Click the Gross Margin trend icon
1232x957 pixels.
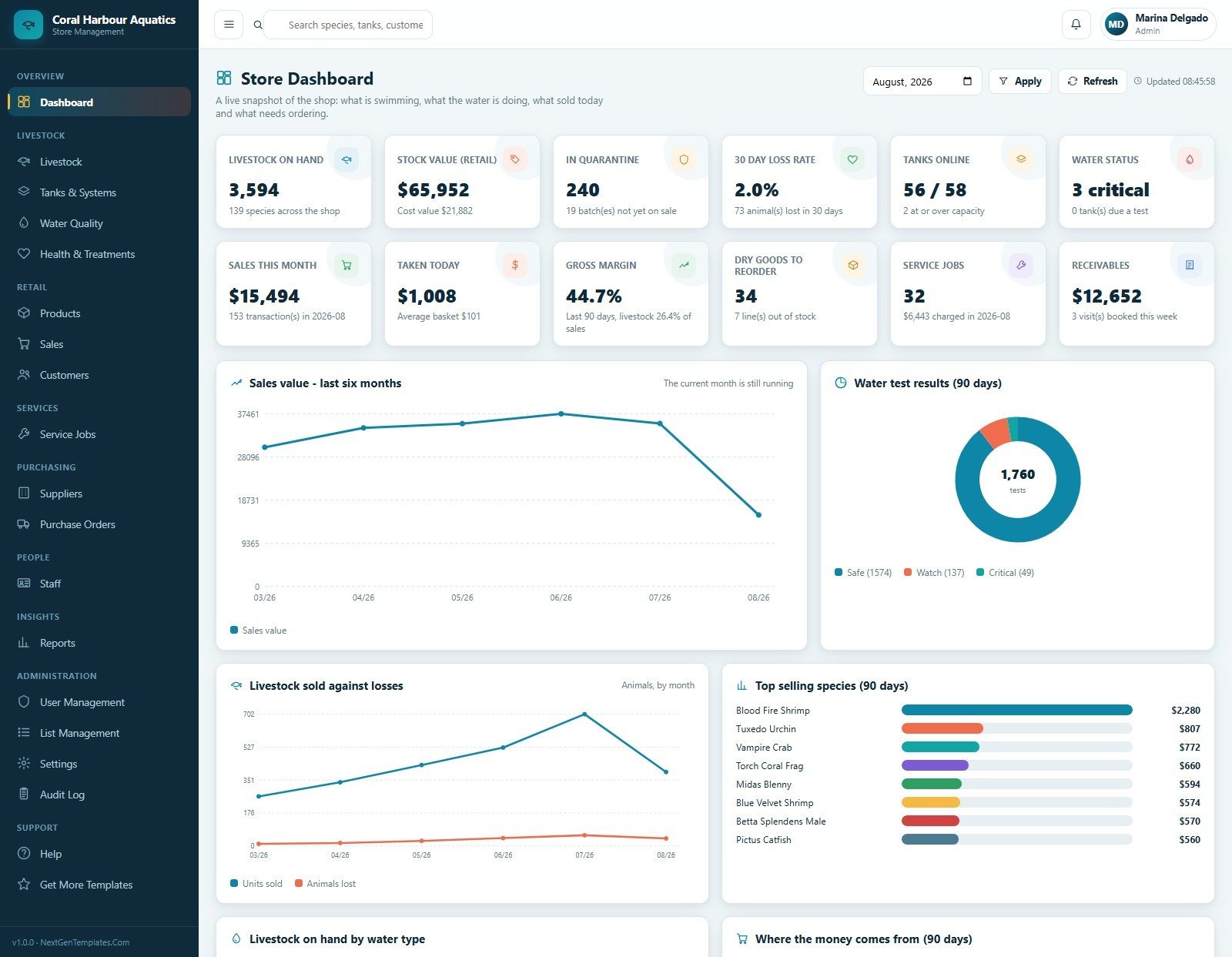[x=684, y=265]
